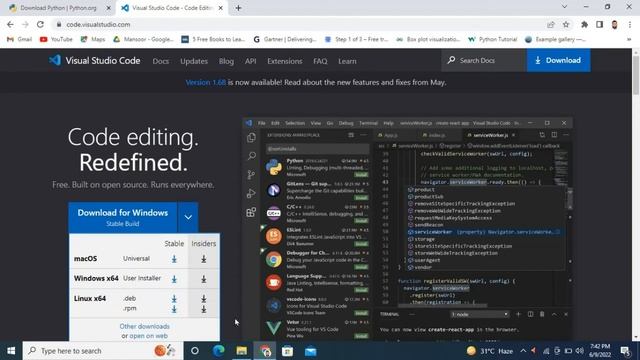Open the notification center icon
Viewport: 640px width, 360px height.
point(626,351)
